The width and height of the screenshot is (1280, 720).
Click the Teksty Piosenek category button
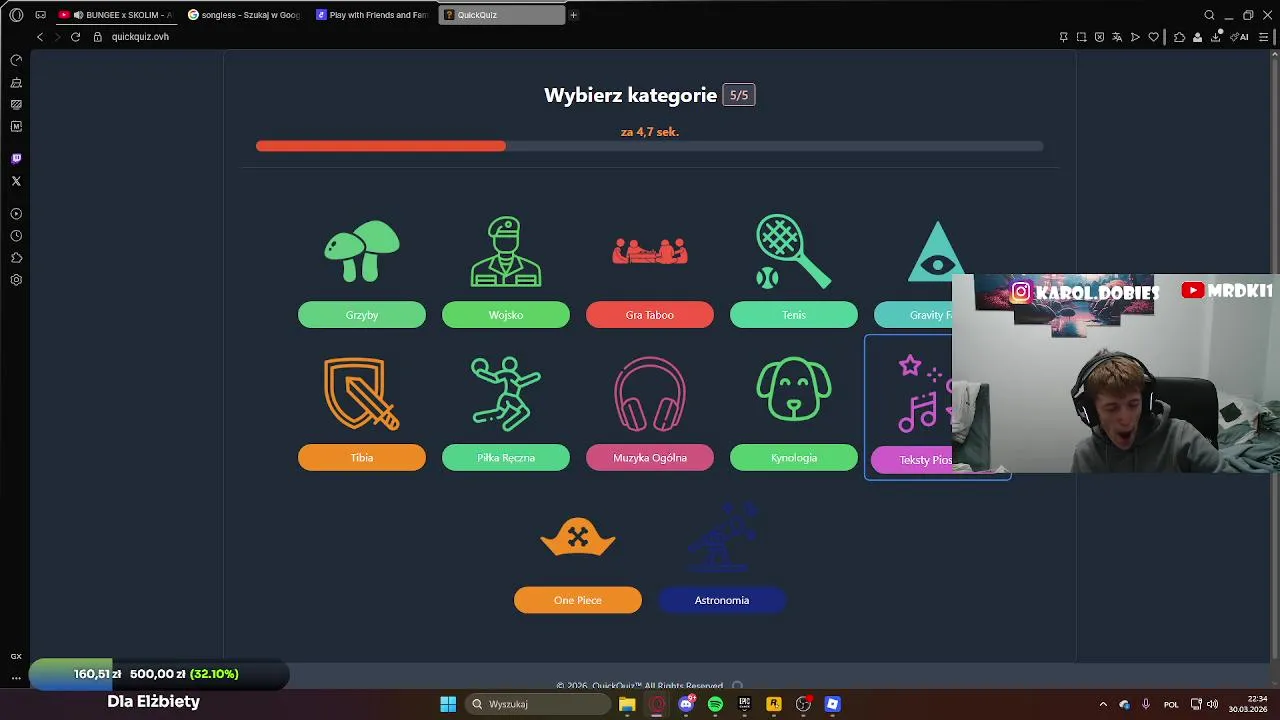[x=912, y=460]
